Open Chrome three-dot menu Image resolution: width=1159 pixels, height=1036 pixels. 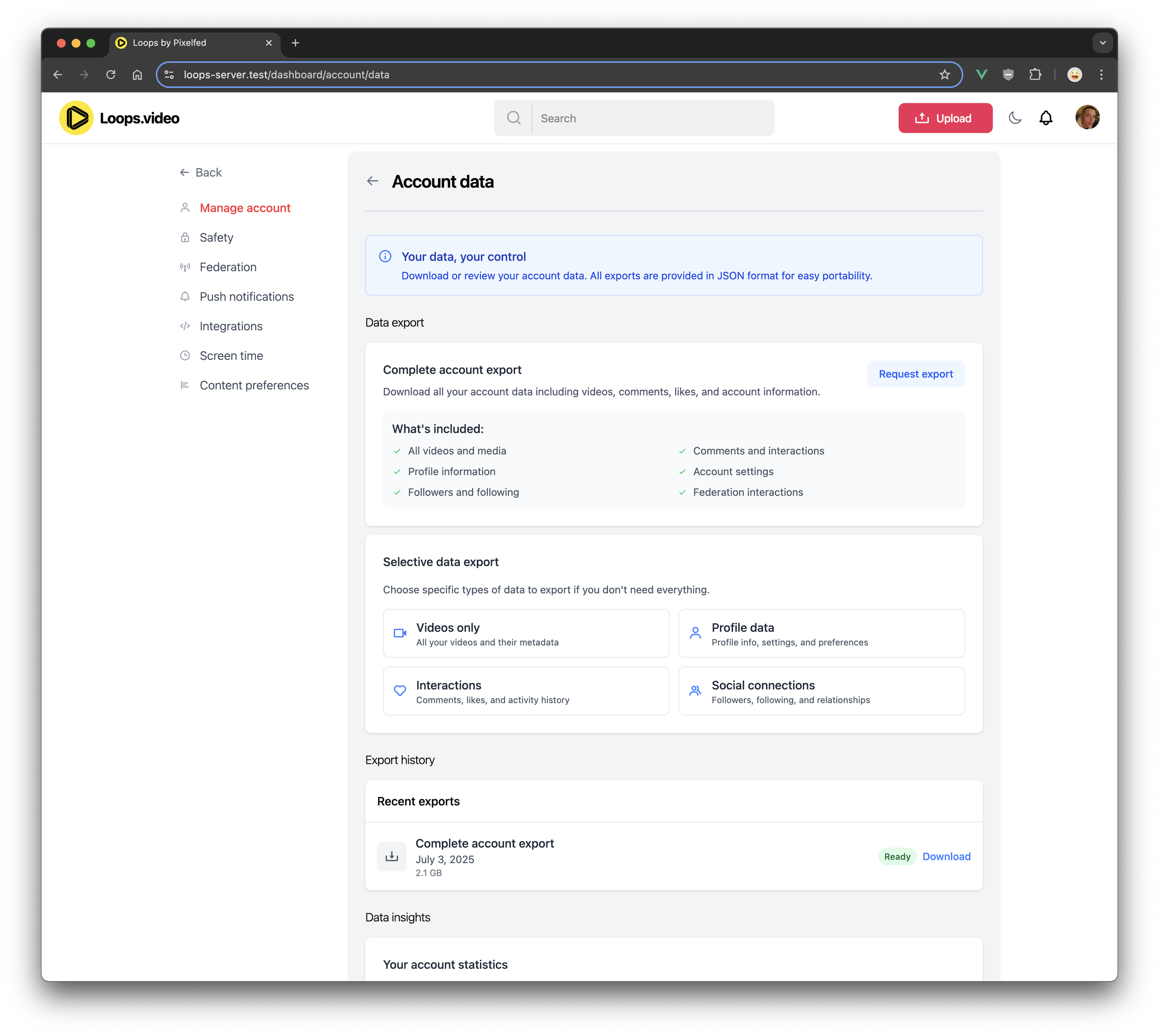pos(1102,75)
